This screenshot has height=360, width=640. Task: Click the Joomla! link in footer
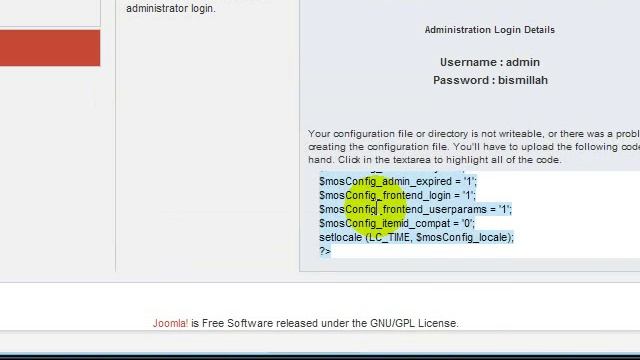(x=170, y=323)
